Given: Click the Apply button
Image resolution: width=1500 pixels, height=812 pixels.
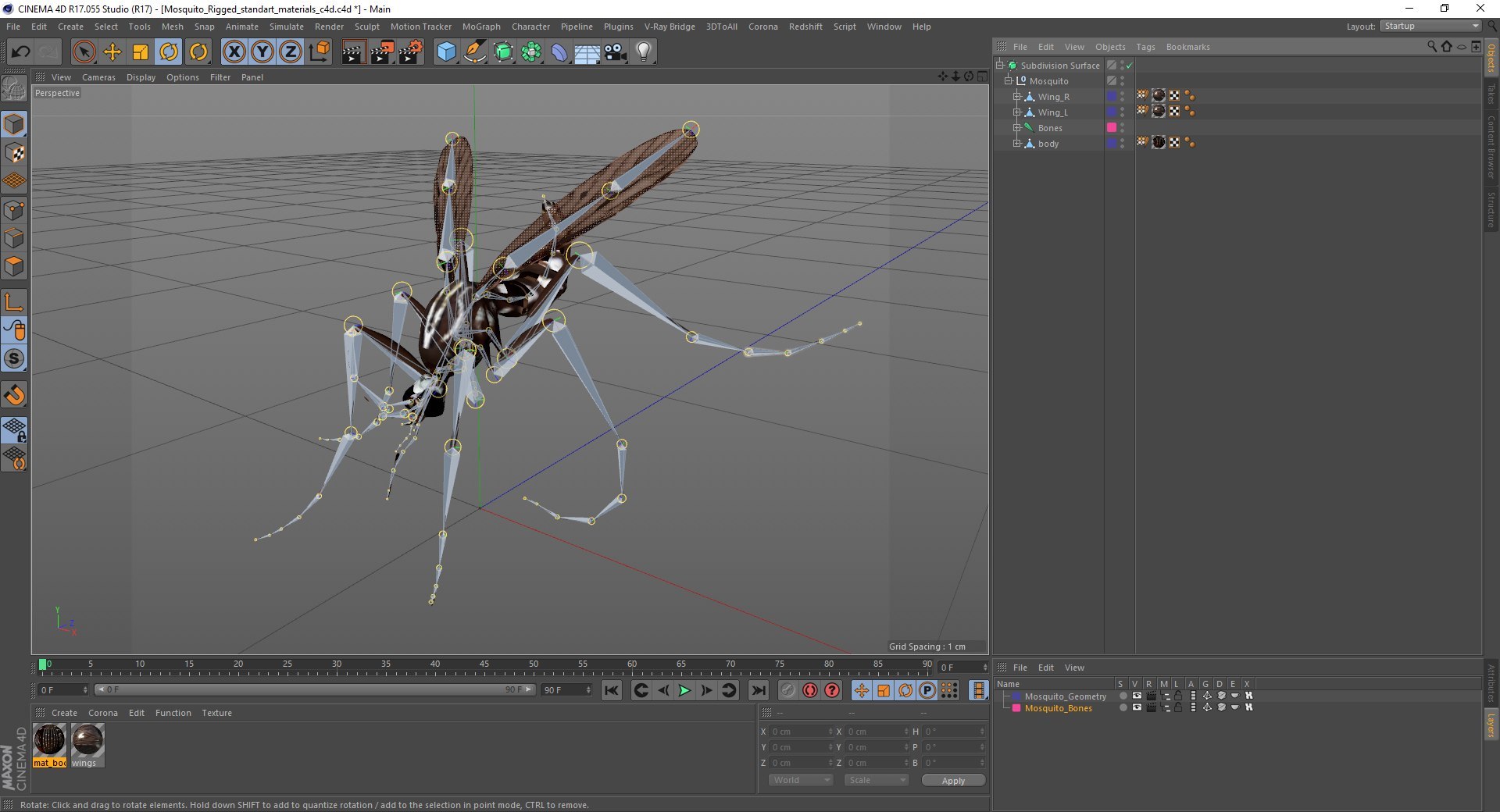Looking at the screenshot, I should tap(953, 781).
